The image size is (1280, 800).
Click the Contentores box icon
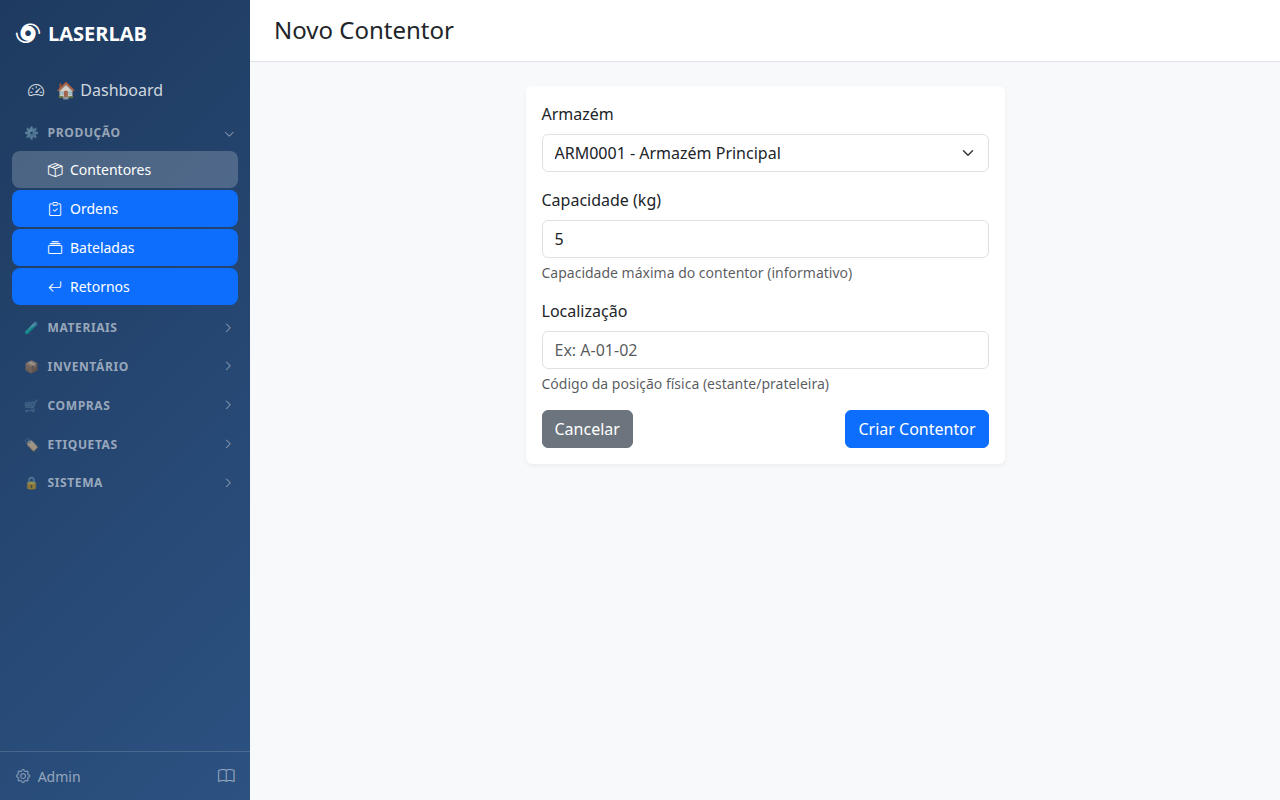pyautogui.click(x=55, y=170)
